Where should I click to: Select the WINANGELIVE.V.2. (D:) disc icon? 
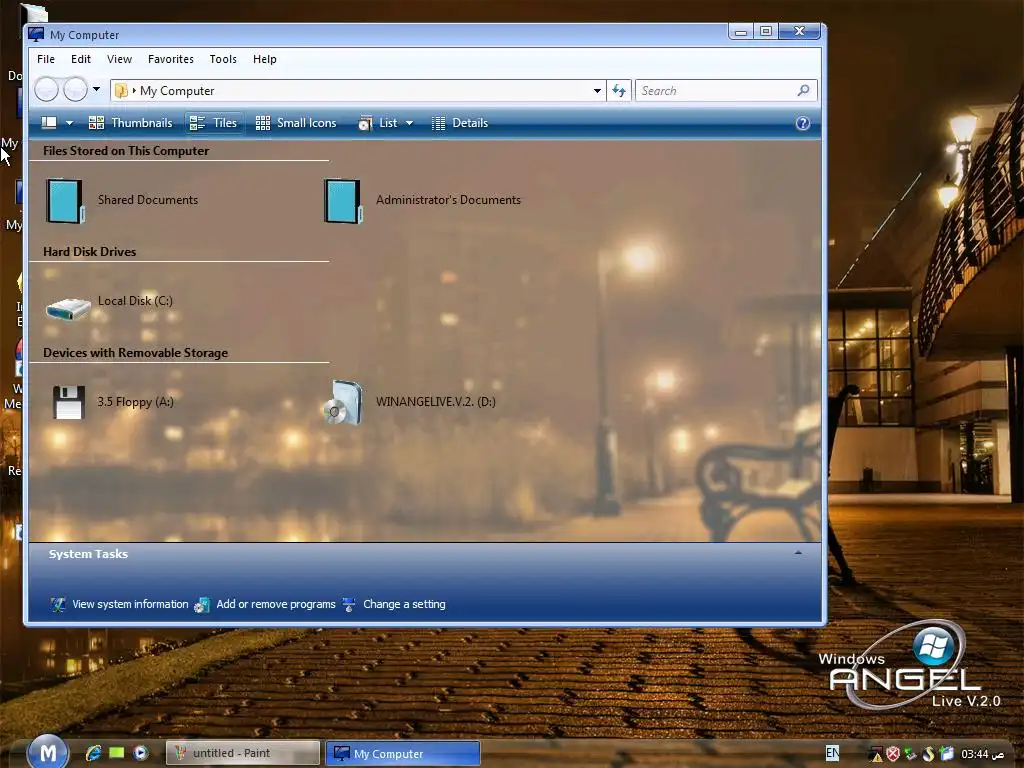pos(343,402)
